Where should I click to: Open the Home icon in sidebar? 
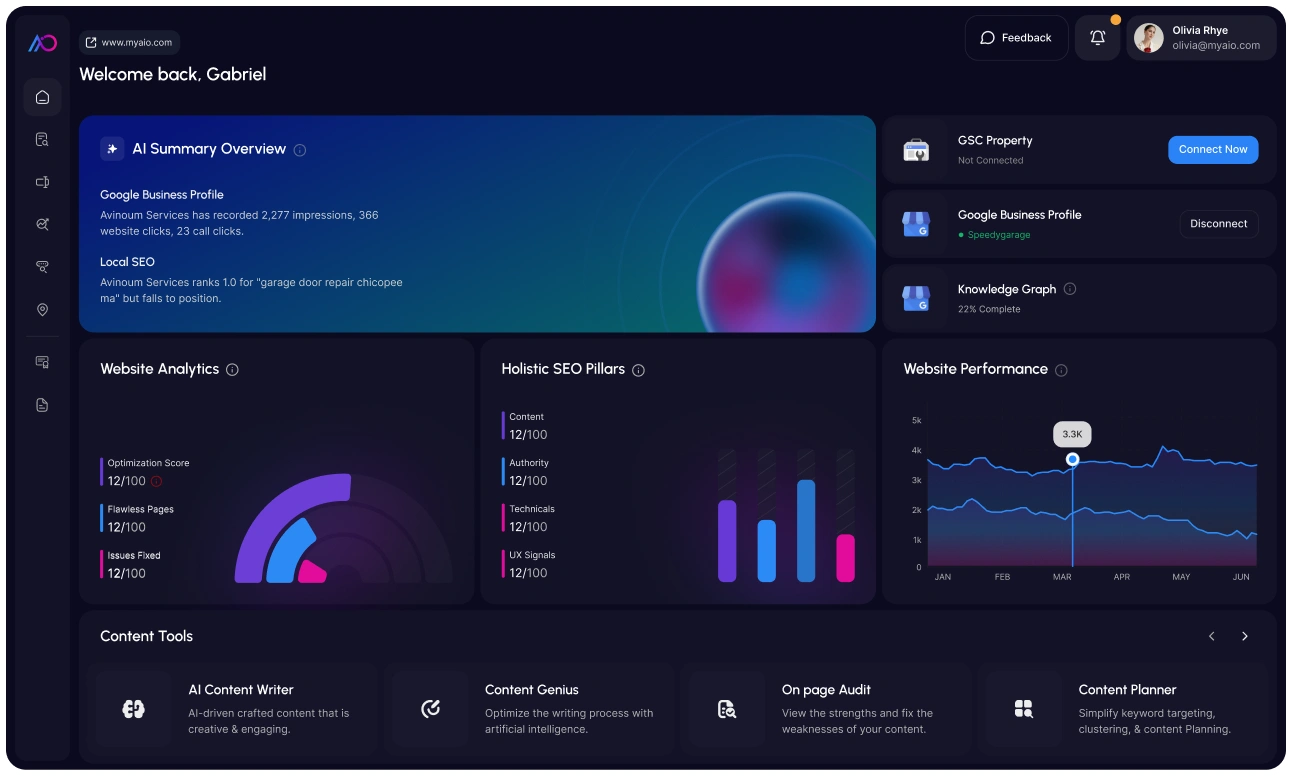tap(42, 97)
